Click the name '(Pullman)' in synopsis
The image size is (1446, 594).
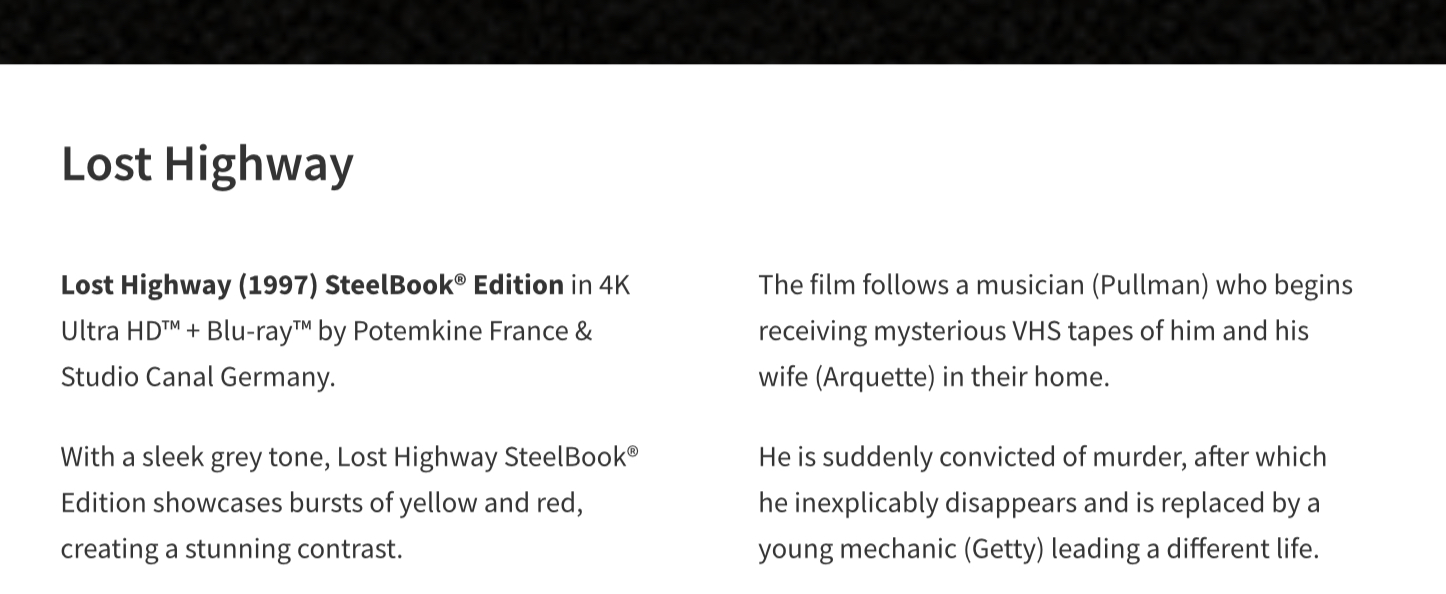(x=1150, y=285)
